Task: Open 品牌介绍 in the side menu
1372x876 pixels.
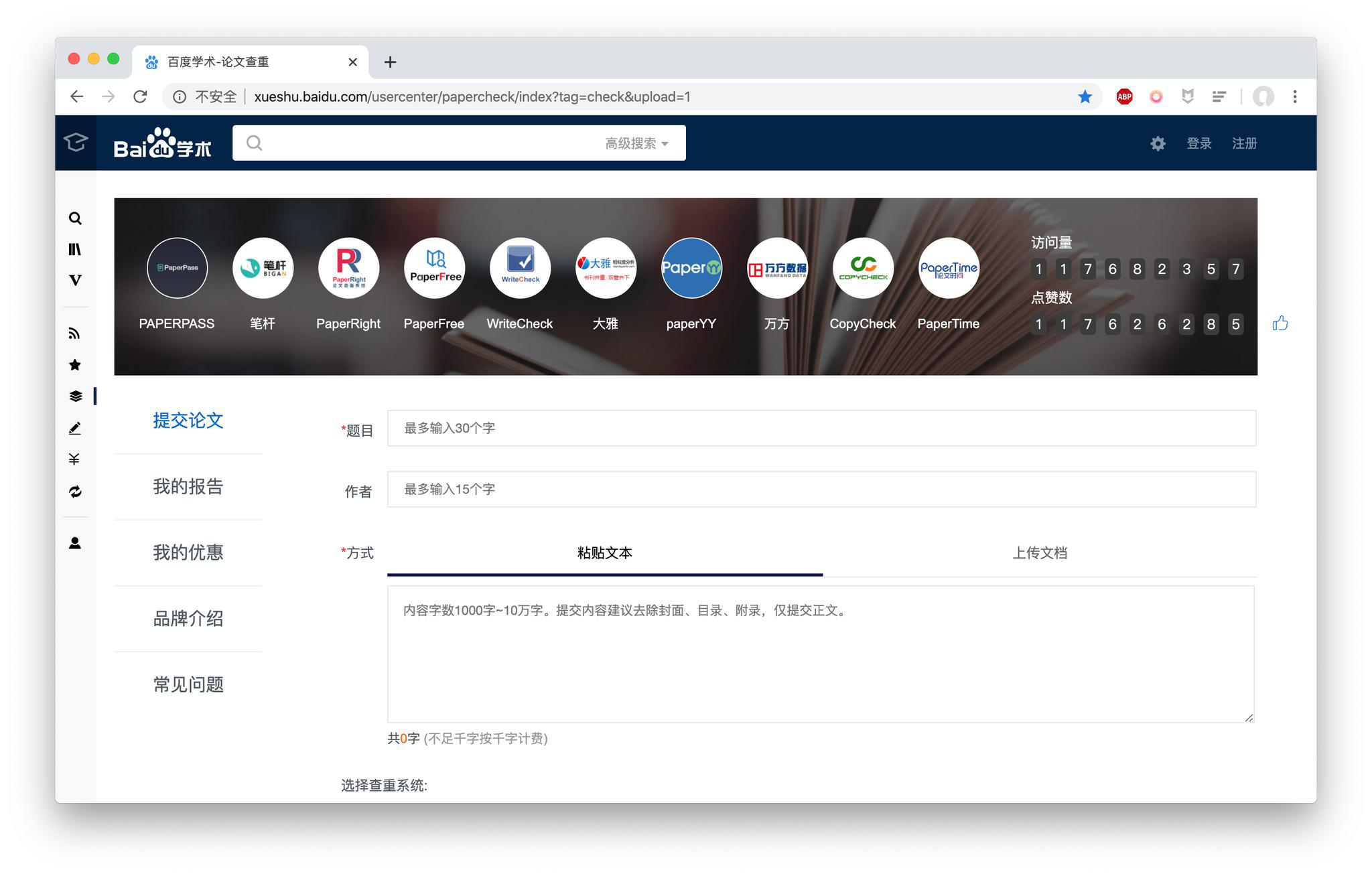Action: coord(188,619)
